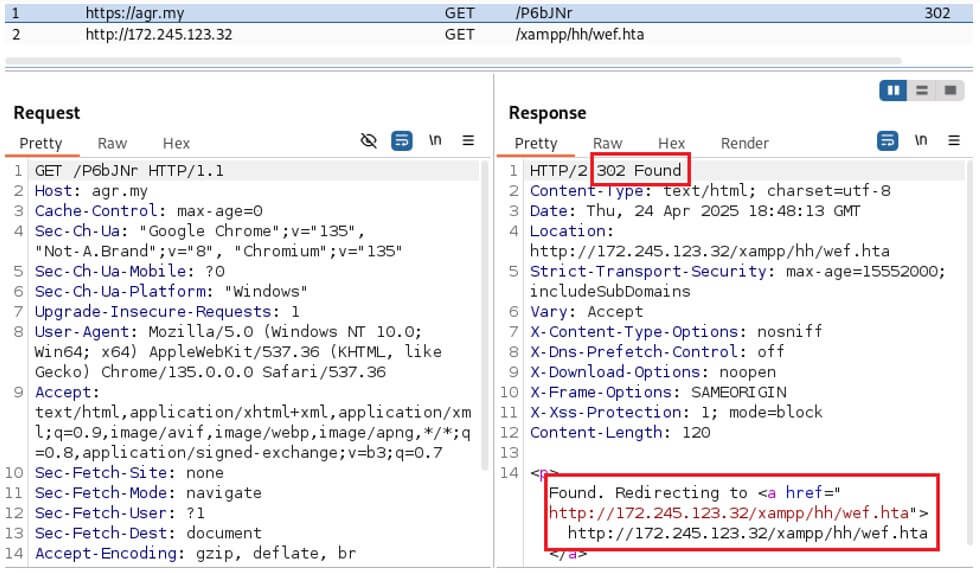Screen dimensions: 980x573
Task: Click the Host: agr.my header line
Action: [91, 191]
